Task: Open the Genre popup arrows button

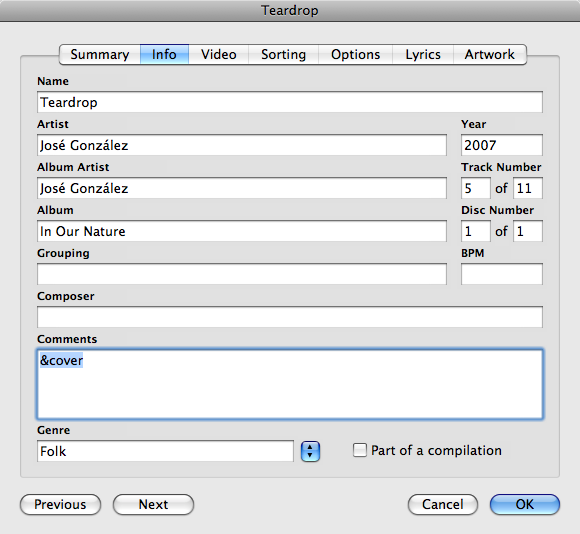Action: pos(310,451)
